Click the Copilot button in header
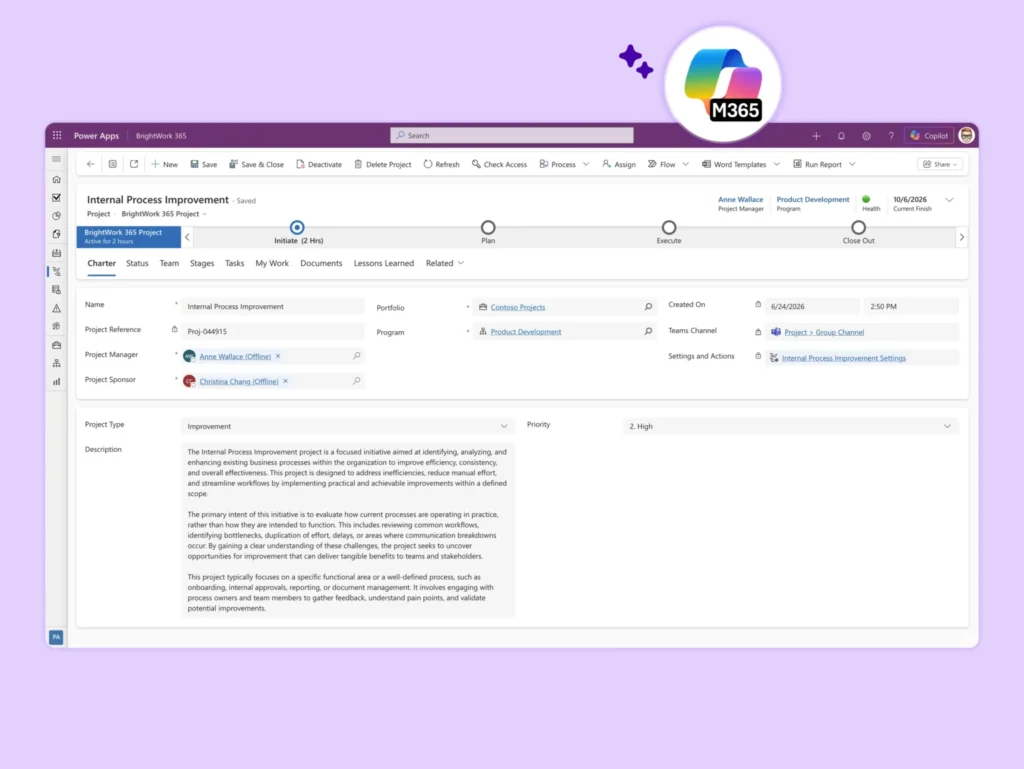The width and height of the screenshot is (1024, 769). point(929,136)
